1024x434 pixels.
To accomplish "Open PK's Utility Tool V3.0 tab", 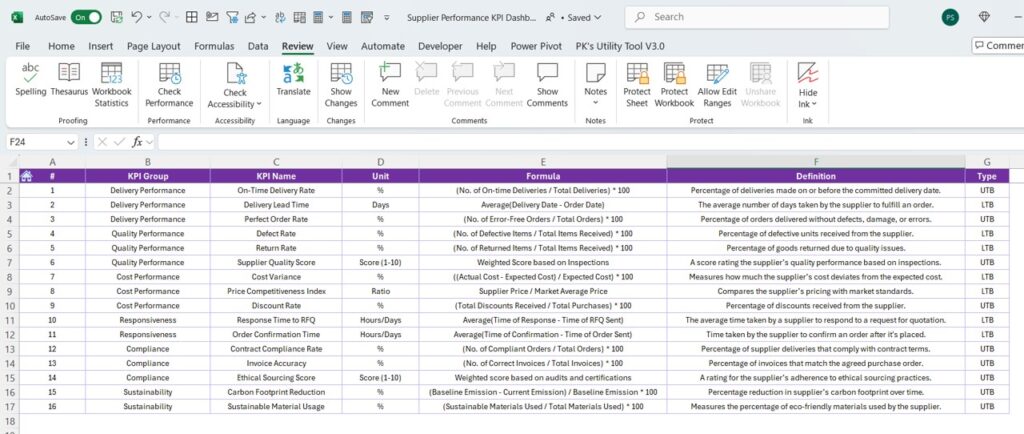I will [620, 46].
